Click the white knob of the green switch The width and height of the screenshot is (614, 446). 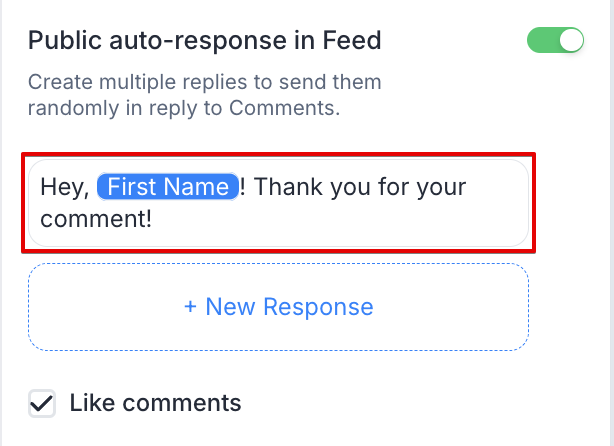[x=571, y=41]
